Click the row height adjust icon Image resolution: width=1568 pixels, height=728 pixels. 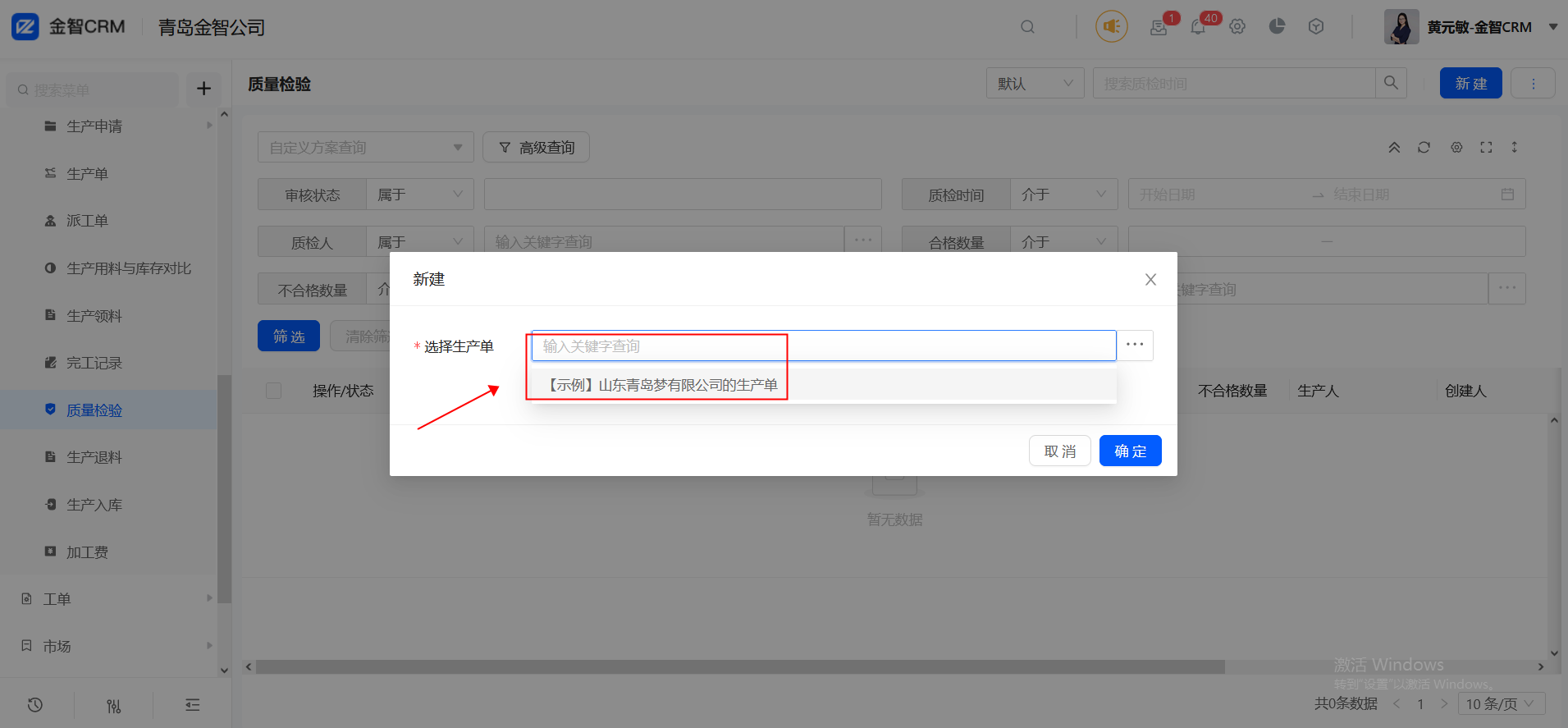click(1515, 148)
